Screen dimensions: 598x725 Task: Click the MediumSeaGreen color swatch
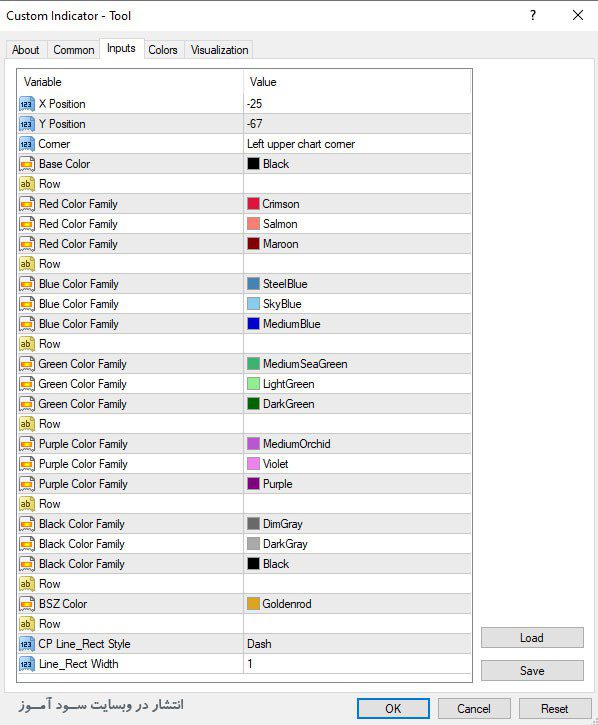253,364
